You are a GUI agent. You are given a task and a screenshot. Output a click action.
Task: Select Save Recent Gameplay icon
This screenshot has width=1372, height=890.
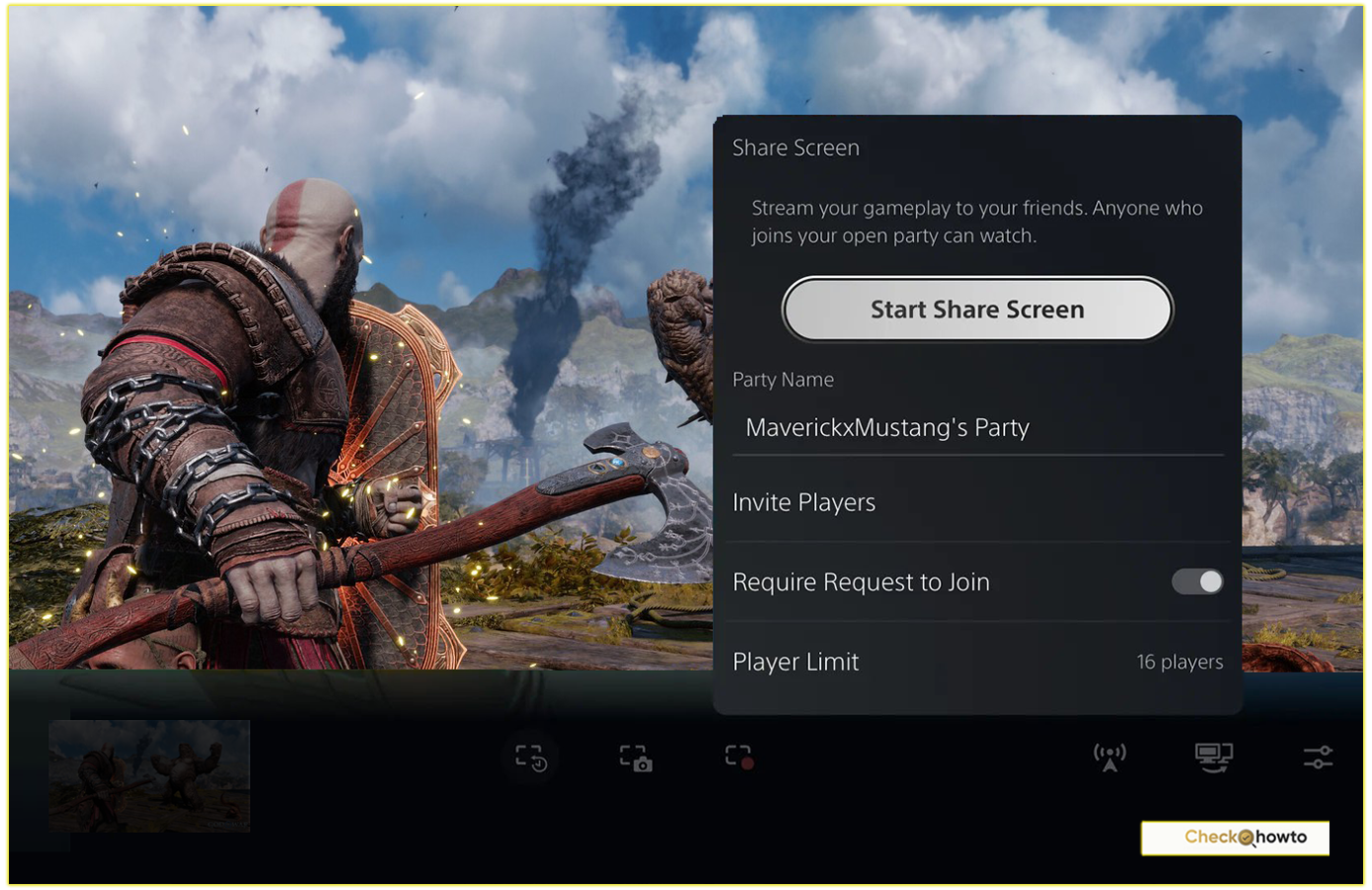(x=531, y=758)
